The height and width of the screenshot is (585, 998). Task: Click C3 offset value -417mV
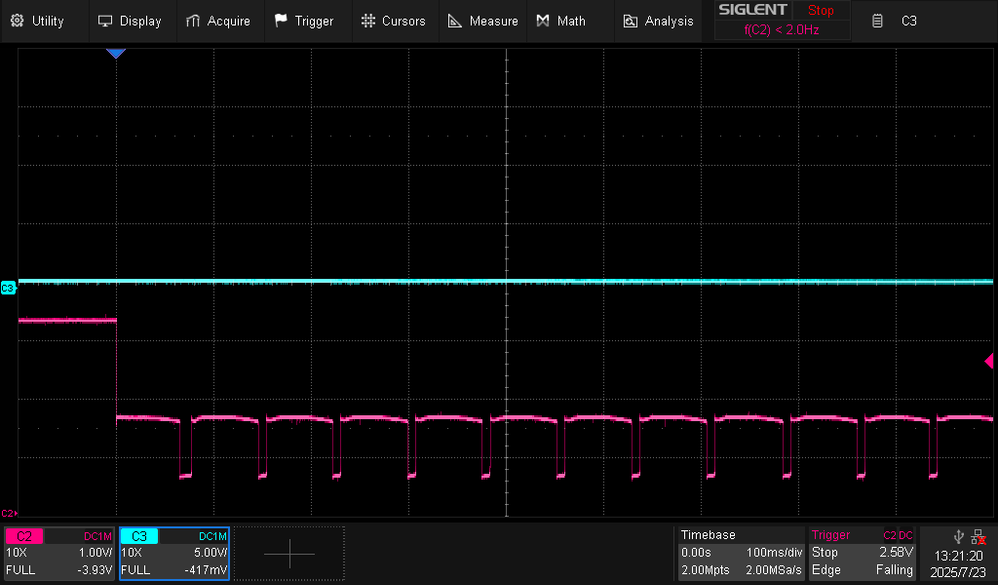click(x=206, y=570)
